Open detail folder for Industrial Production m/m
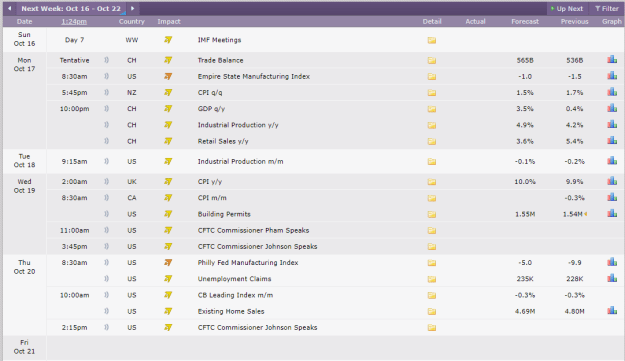Viewport: 625px width, 361px height. tap(432, 162)
